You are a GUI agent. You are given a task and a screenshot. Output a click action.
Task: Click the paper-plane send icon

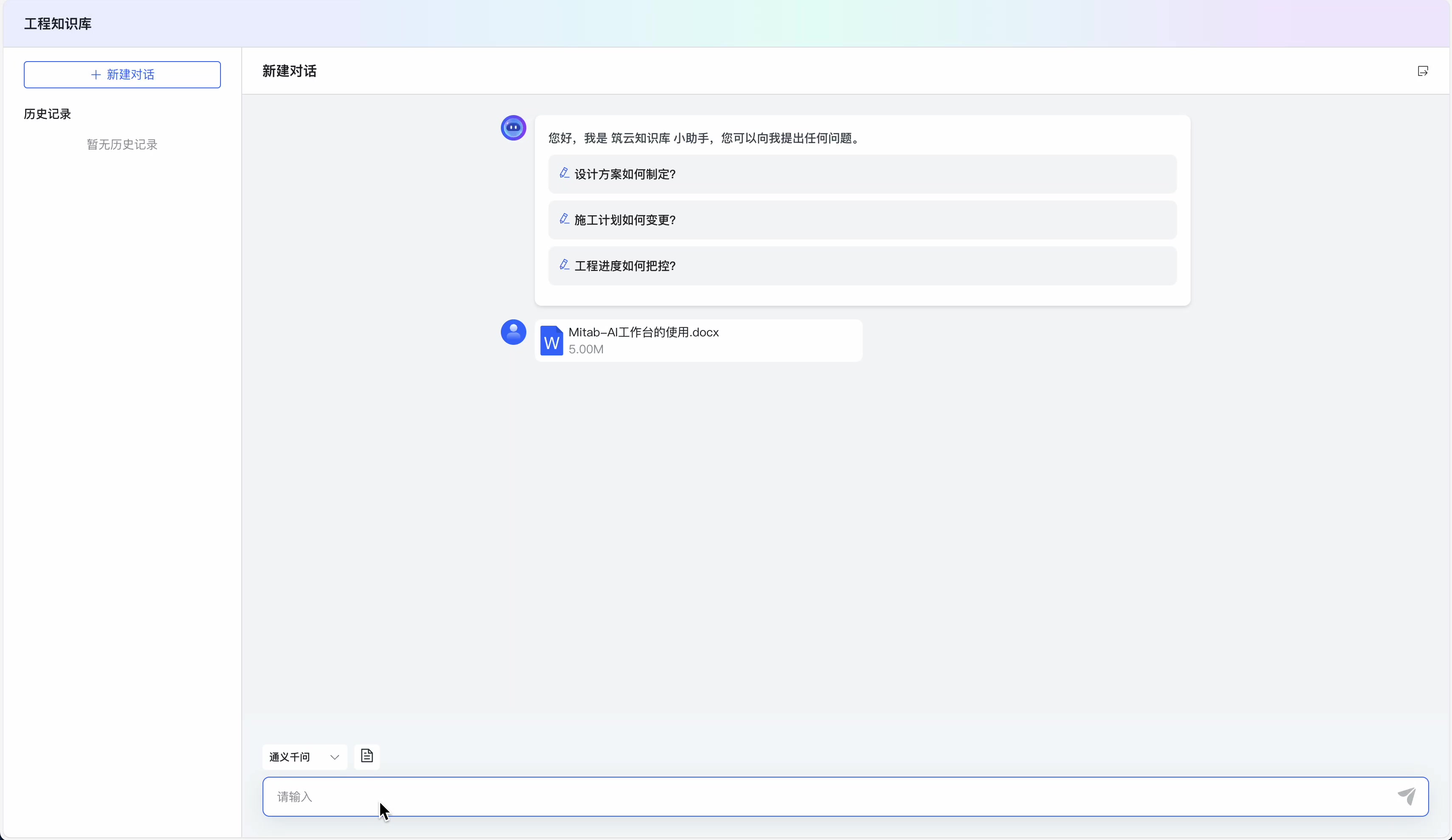coord(1407,796)
